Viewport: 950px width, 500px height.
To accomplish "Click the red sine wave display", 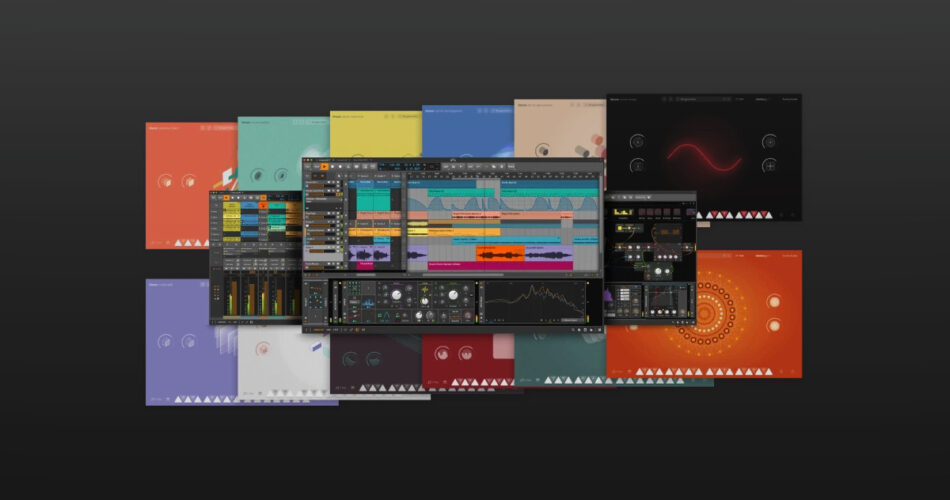I will click(x=703, y=155).
